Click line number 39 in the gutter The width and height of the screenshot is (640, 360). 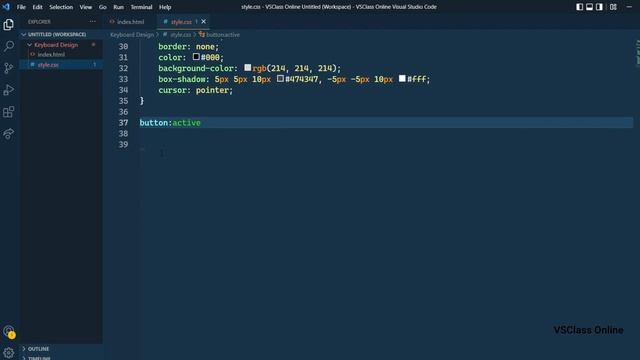[123, 144]
